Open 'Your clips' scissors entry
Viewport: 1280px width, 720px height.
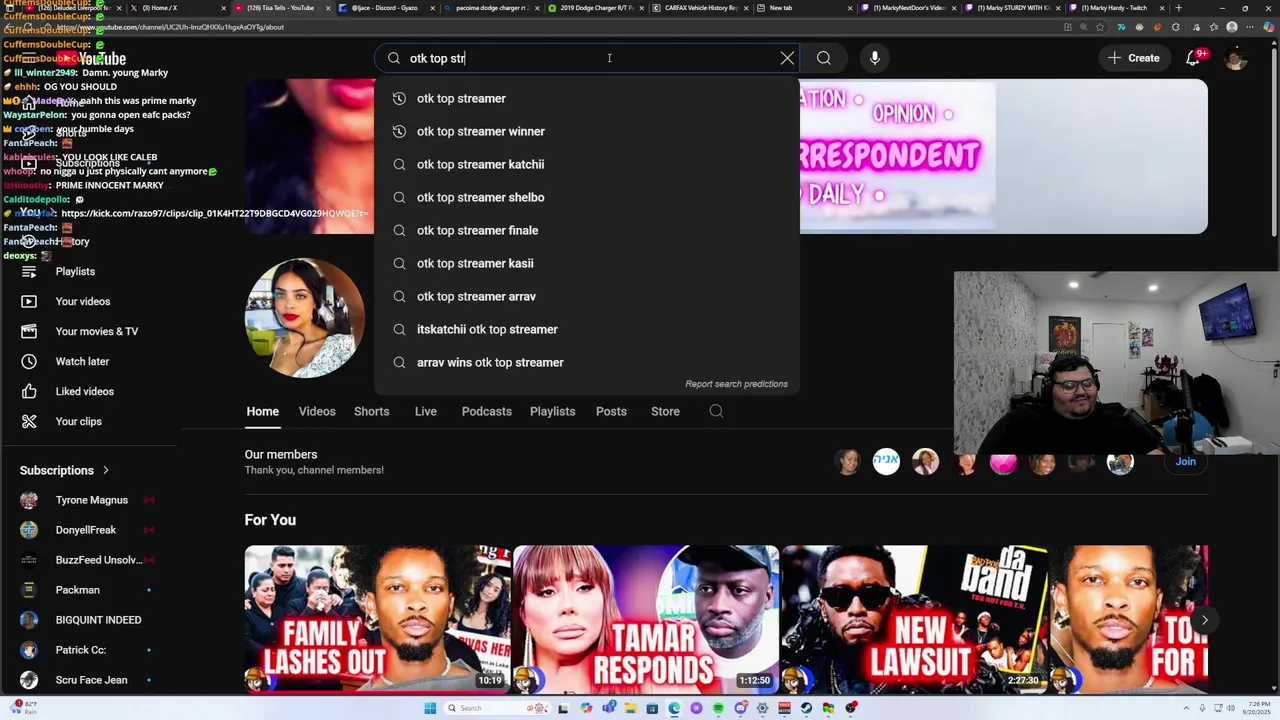[x=78, y=421]
